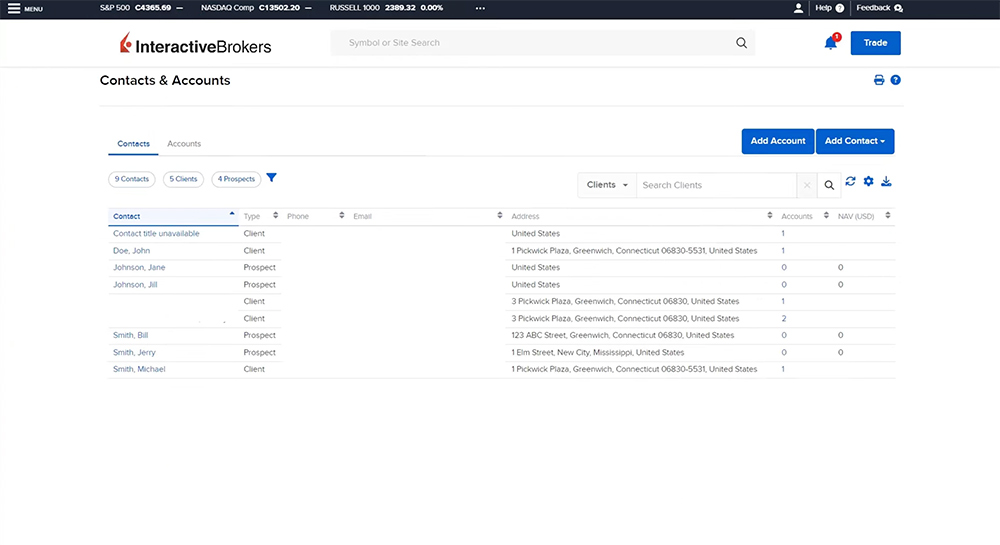This screenshot has width=1000, height=545.
Task: Download the contacts list
Action: tap(886, 181)
